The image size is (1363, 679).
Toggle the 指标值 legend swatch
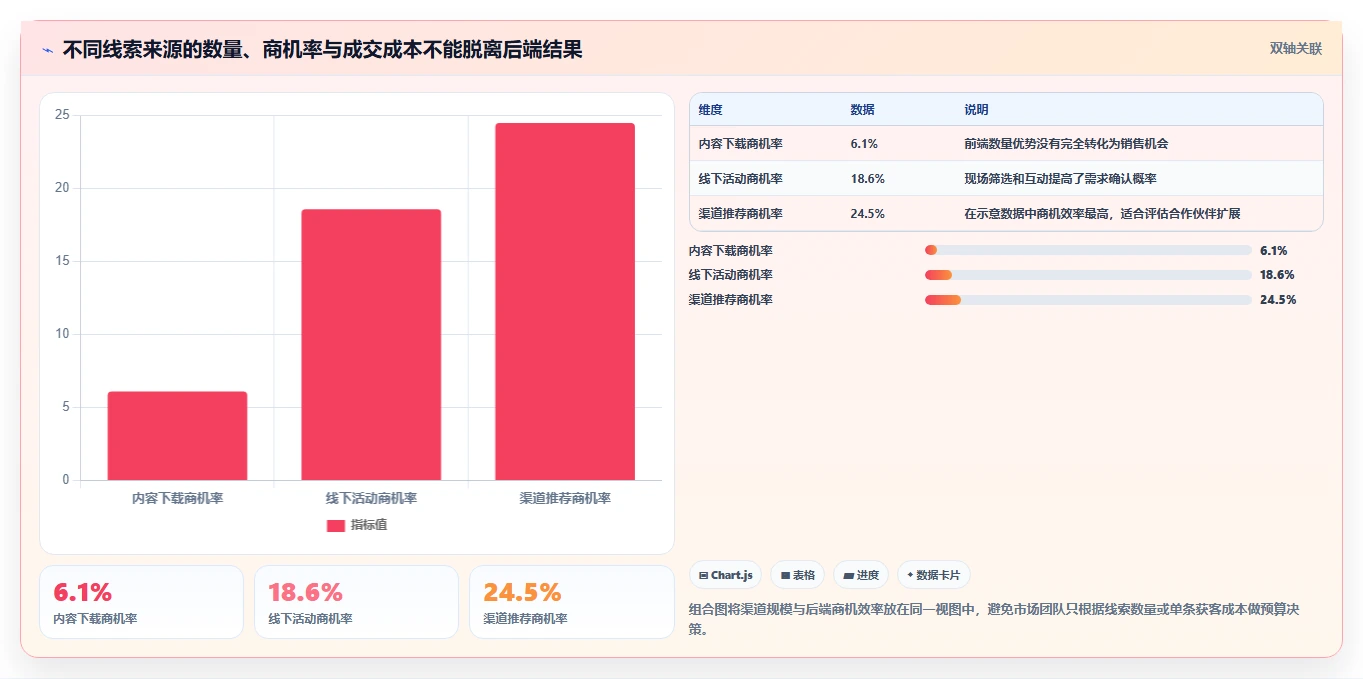[x=336, y=525]
